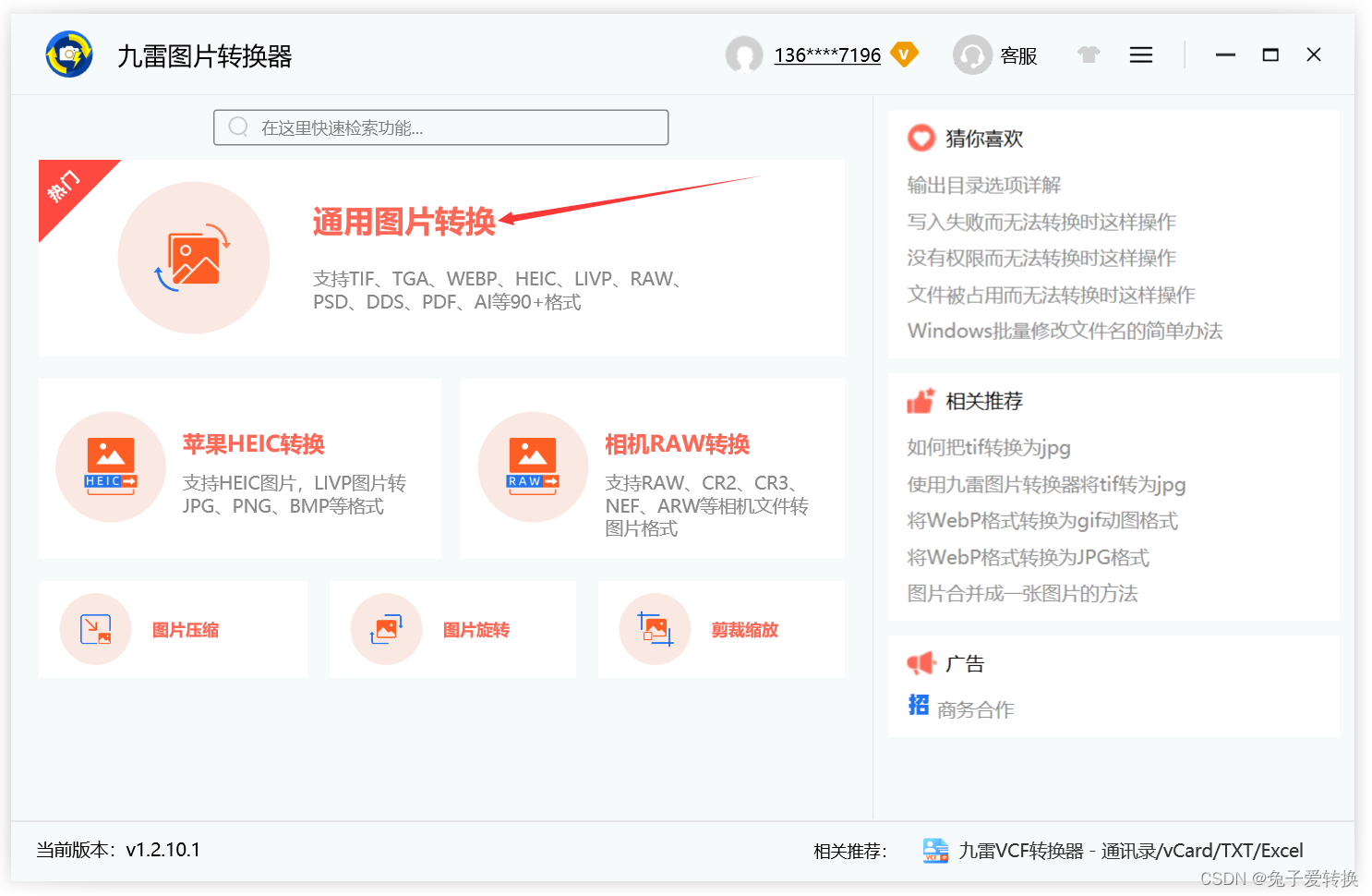
Task: Click the 剪裁缩放 crop icon
Action: point(656,630)
